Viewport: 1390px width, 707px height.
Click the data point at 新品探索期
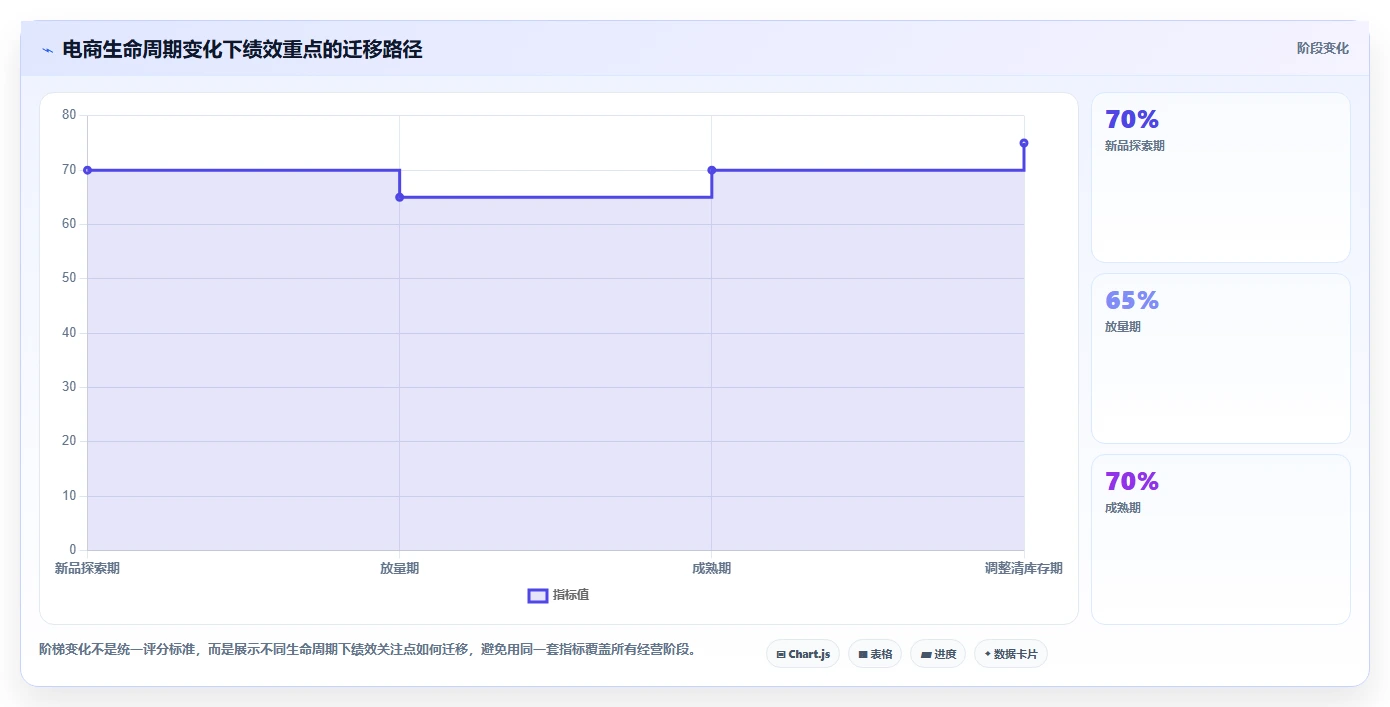pos(88,170)
